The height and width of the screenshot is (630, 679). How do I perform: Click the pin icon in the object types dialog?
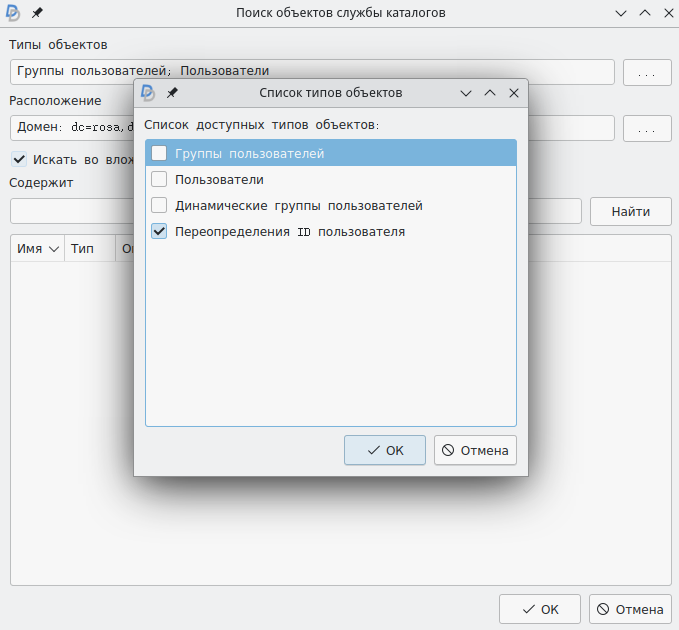[x=172, y=92]
